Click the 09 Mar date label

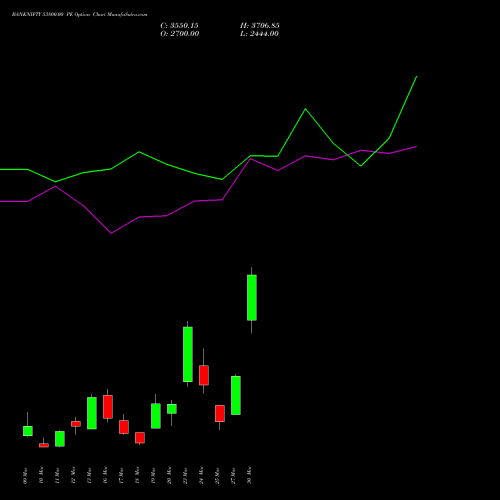(x=26, y=476)
